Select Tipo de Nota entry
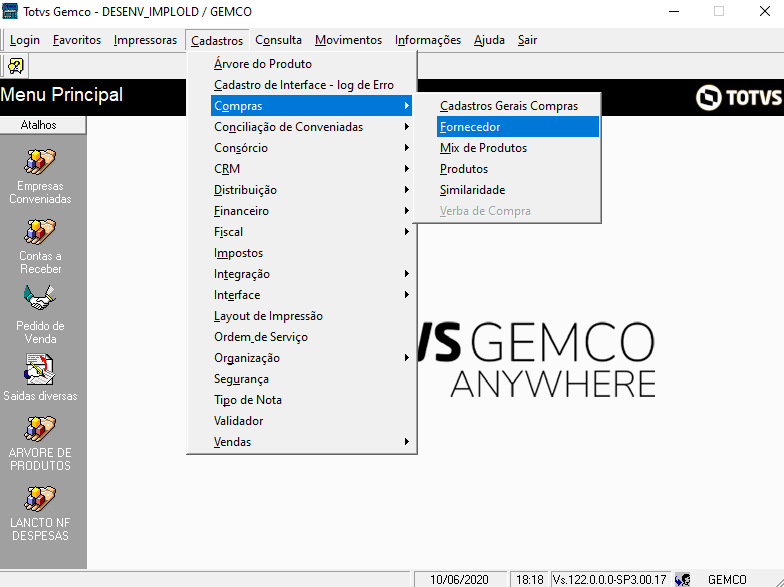Viewport: 784px width, 587px height. coord(312,400)
